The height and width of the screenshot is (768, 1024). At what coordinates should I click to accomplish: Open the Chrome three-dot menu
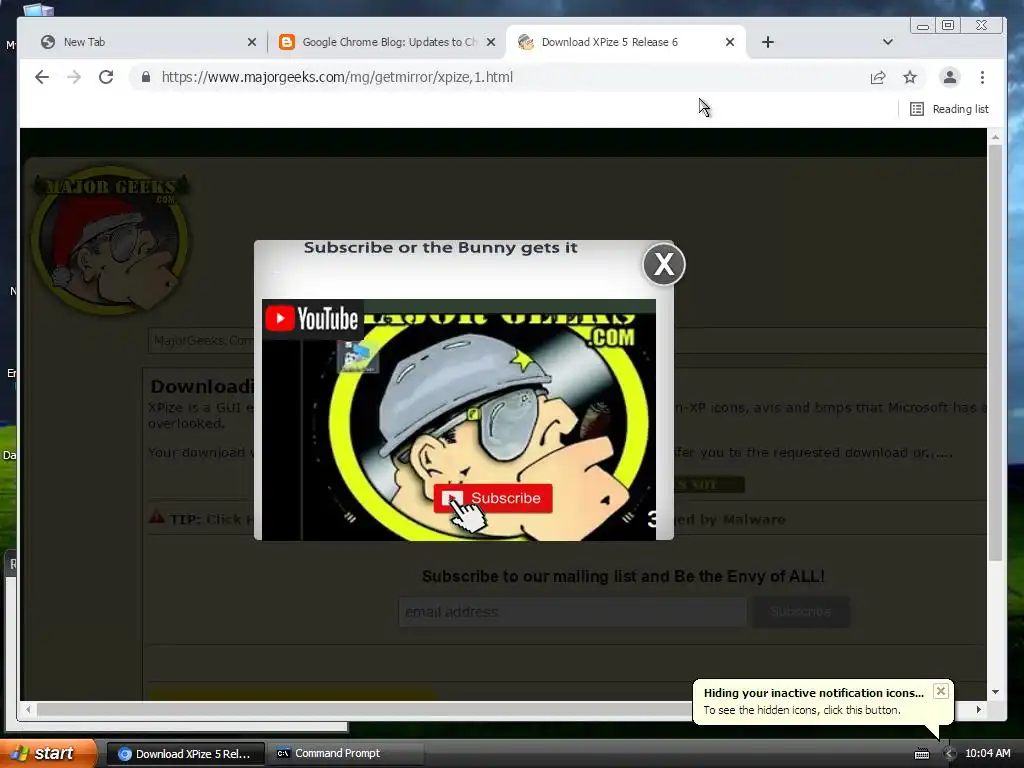pos(982,77)
